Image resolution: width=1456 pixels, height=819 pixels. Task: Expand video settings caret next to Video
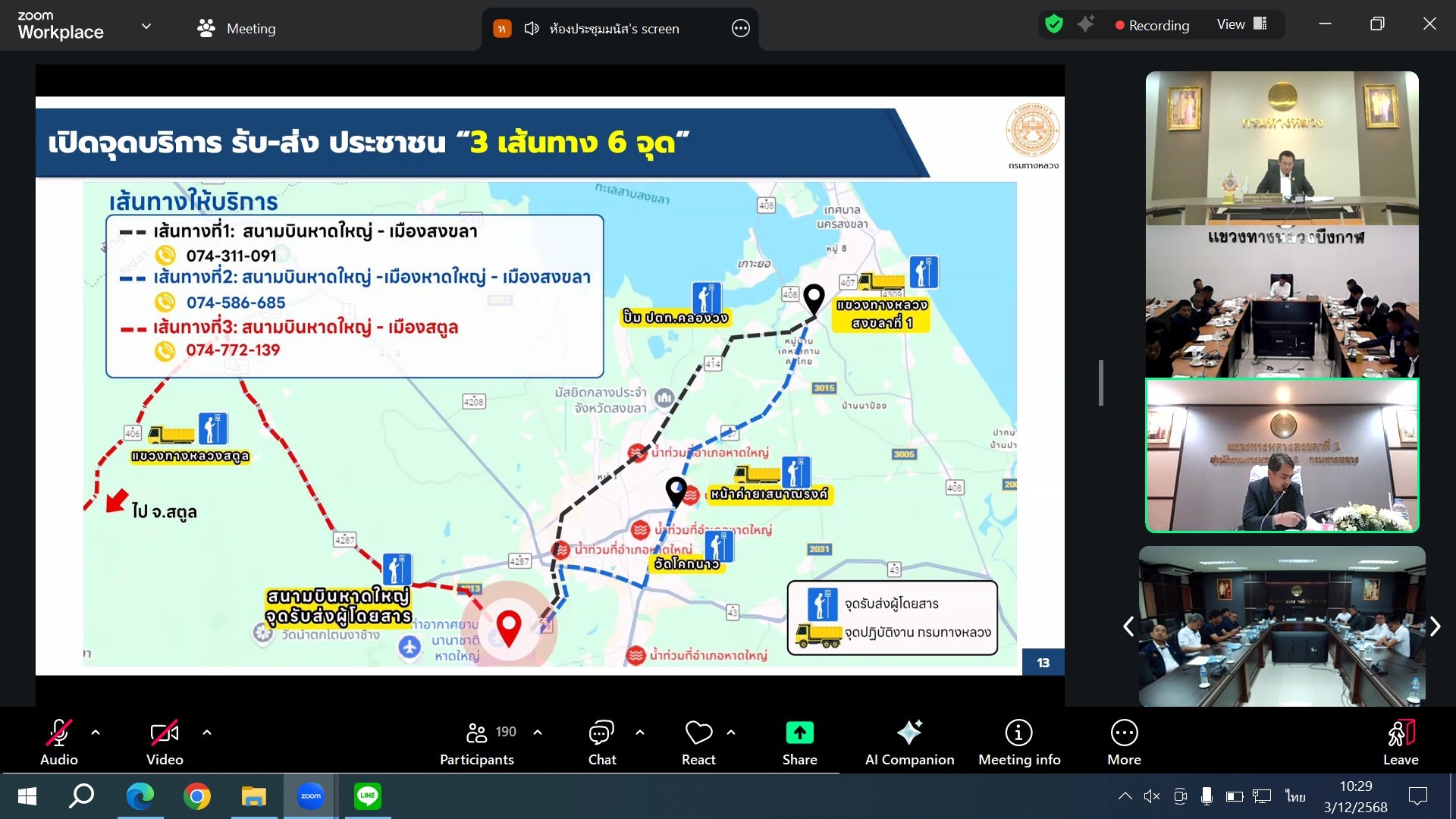tap(207, 733)
